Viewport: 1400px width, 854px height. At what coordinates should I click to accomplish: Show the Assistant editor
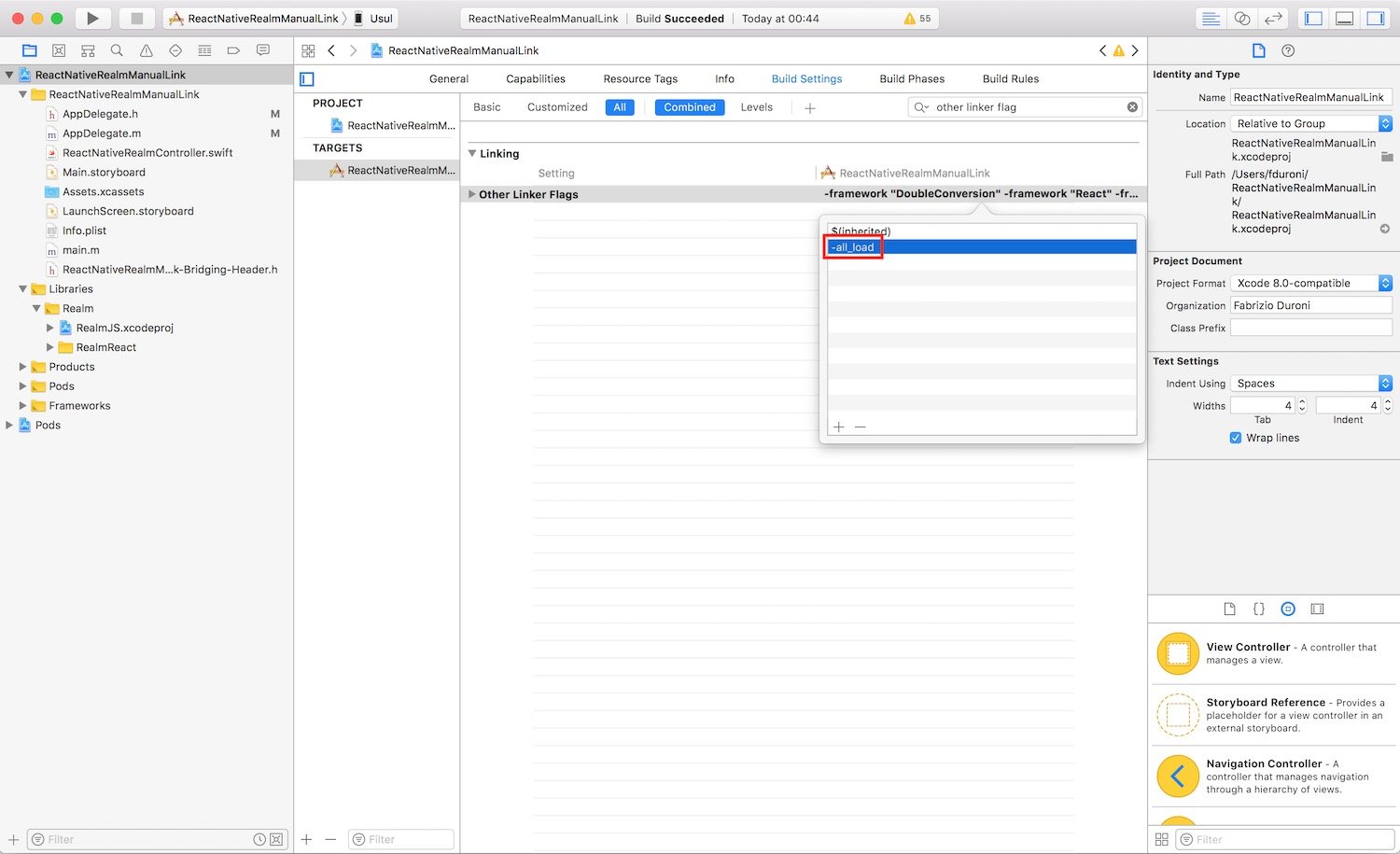(x=1242, y=18)
